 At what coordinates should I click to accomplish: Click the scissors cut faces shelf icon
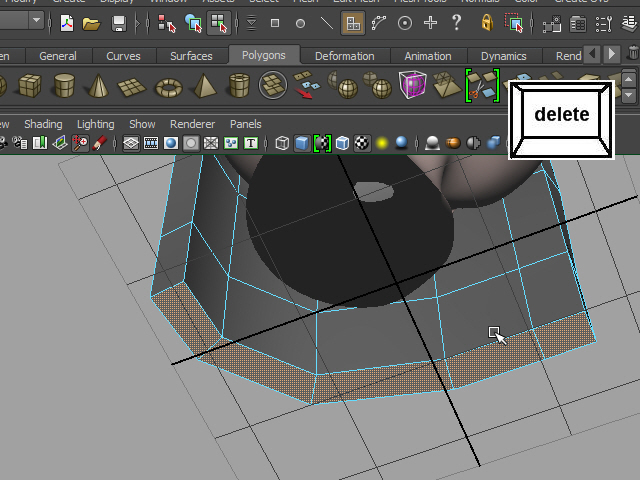coord(482,85)
